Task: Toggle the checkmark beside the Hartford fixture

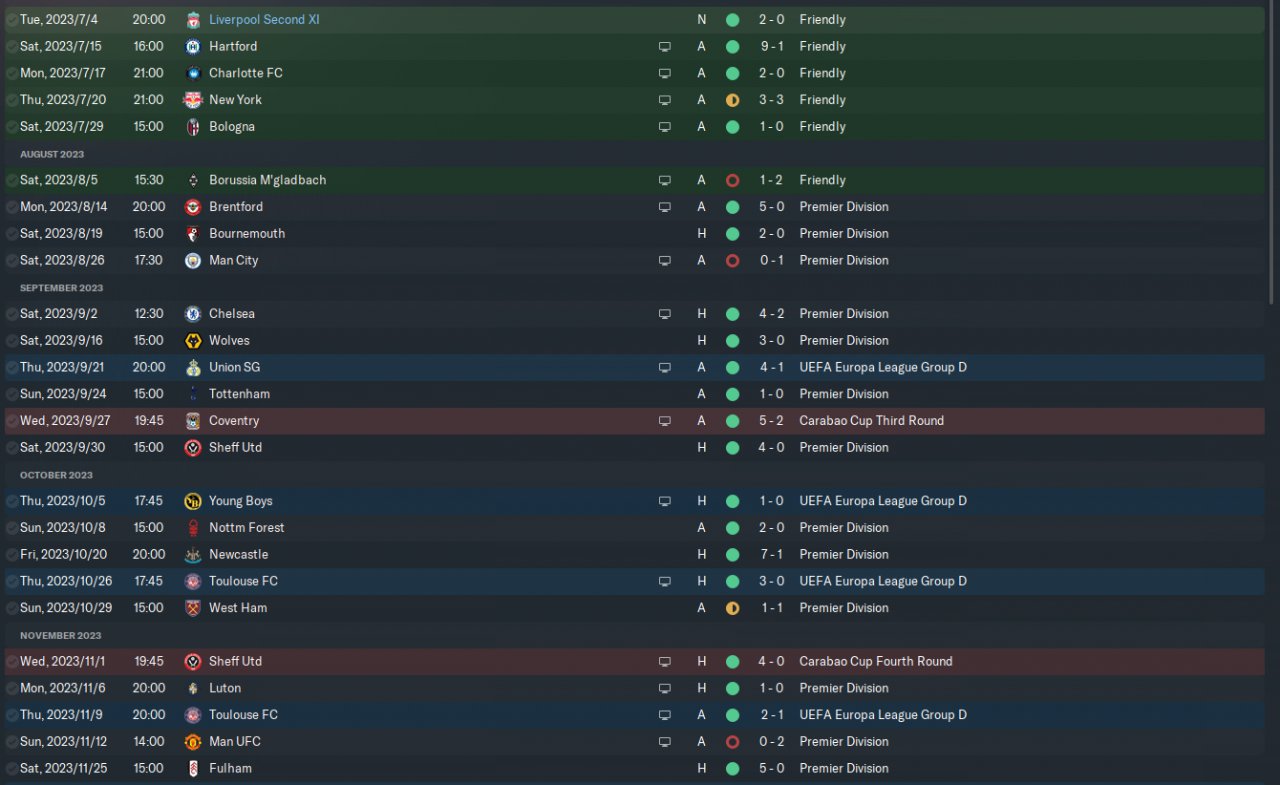Action: click(12, 47)
